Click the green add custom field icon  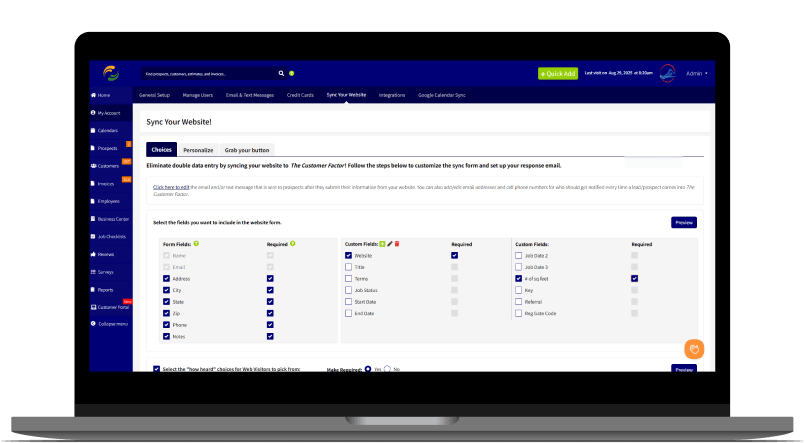(x=382, y=243)
